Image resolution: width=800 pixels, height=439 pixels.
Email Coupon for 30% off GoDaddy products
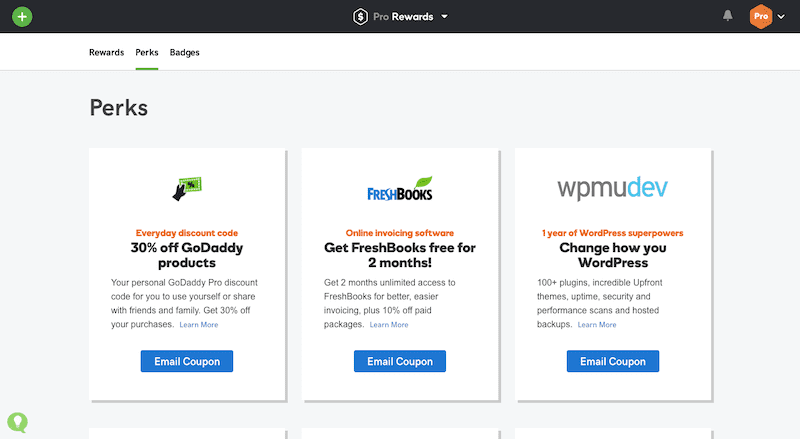[x=187, y=361]
